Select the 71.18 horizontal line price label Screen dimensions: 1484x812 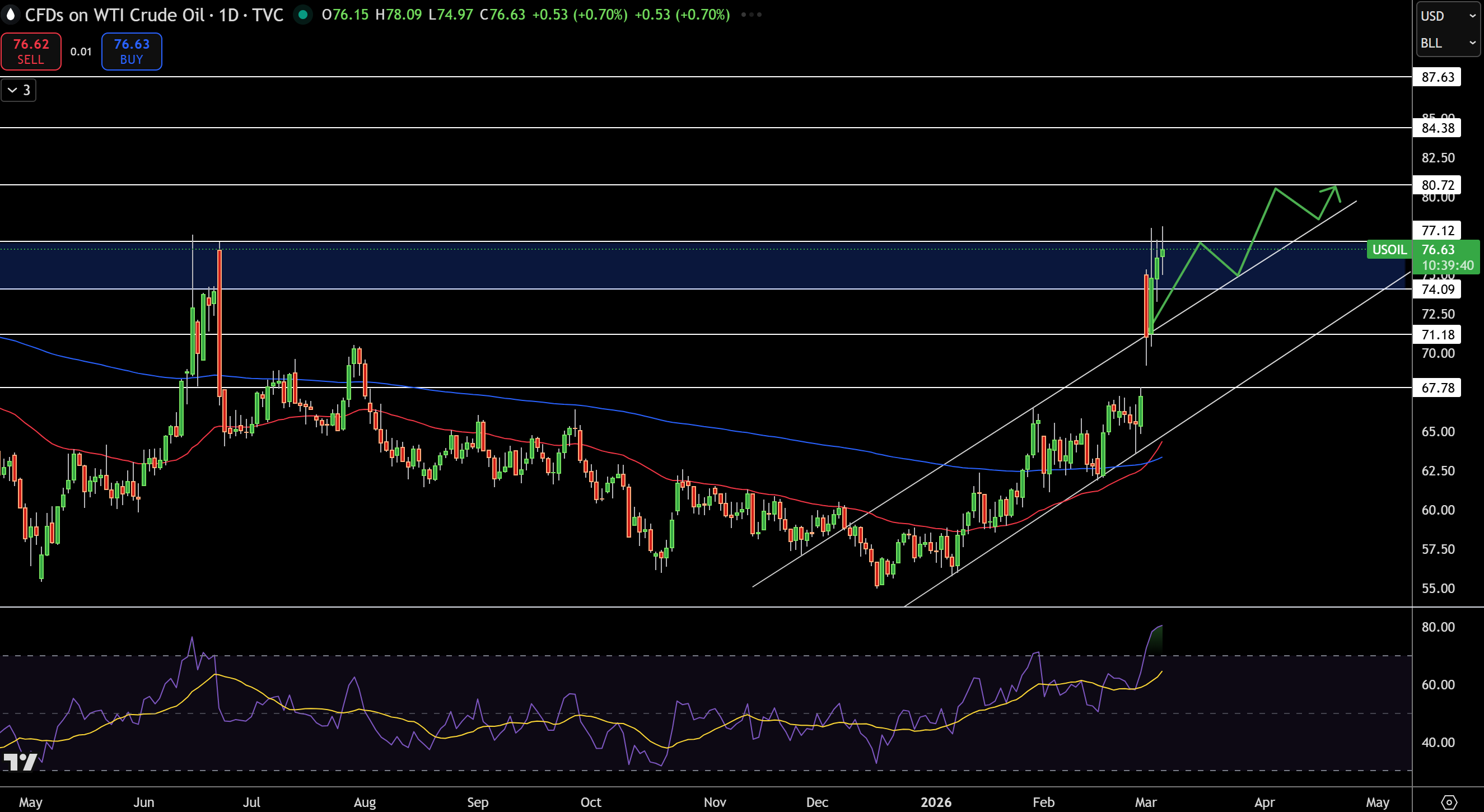pyautogui.click(x=1437, y=334)
